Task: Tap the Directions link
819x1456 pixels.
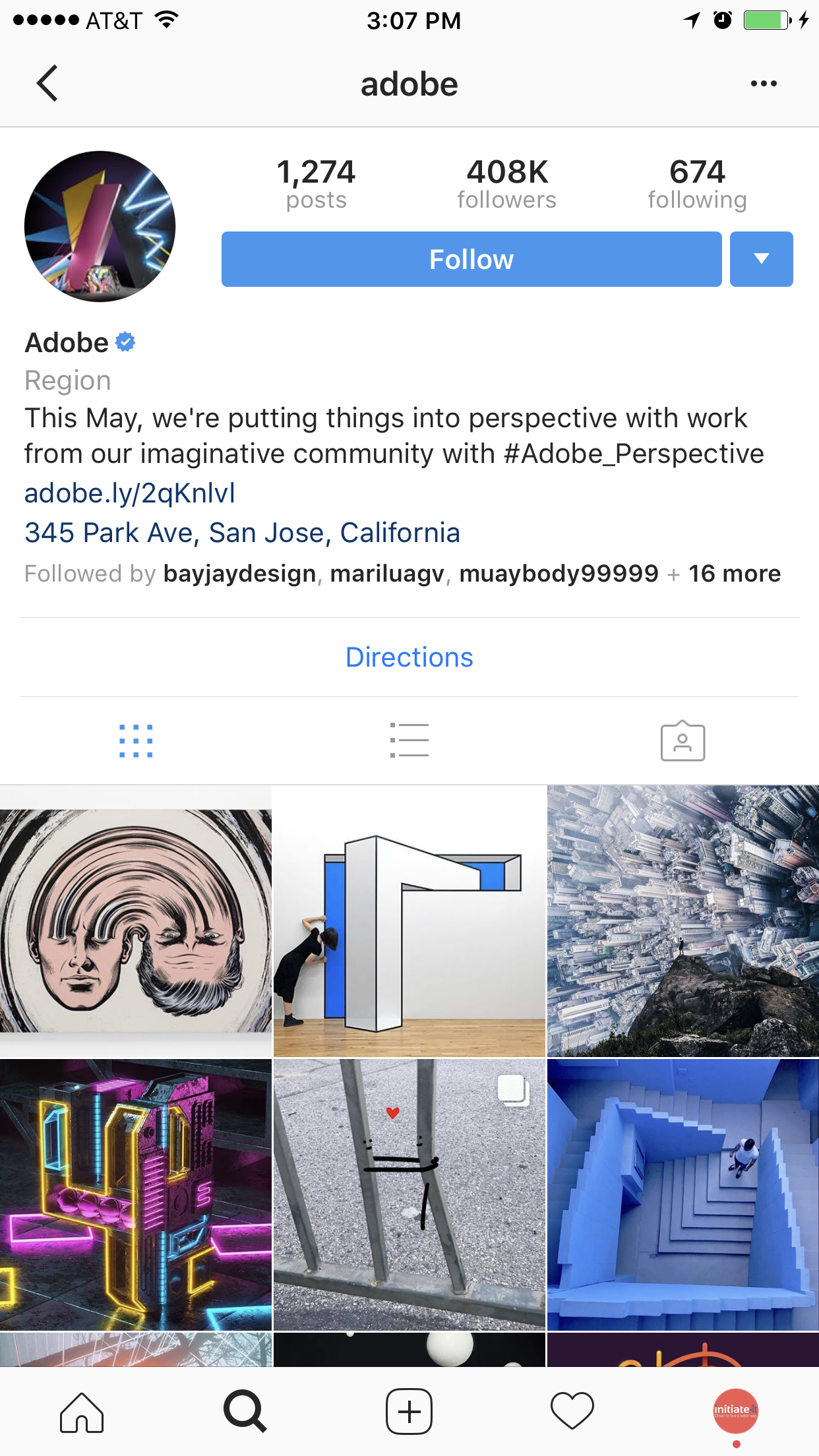Action: coord(409,657)
